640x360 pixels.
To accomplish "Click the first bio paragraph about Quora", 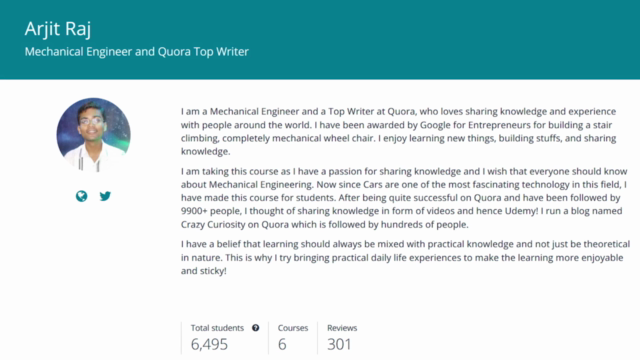I will click(x=399, y=131).
